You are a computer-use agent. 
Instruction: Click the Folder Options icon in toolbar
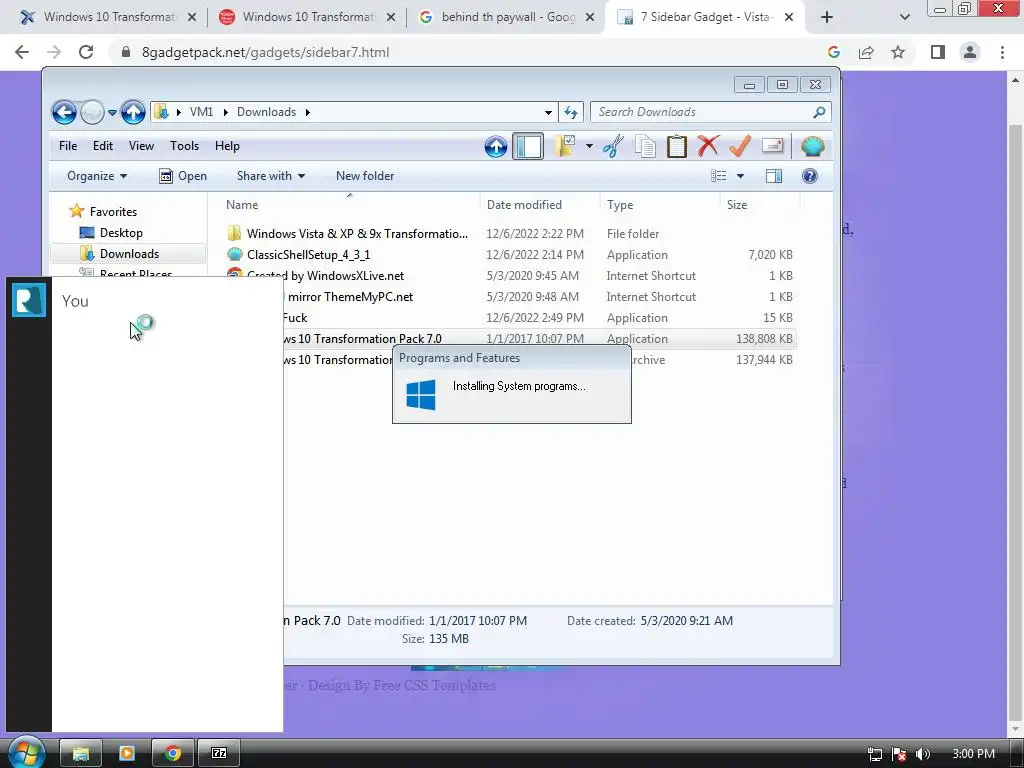566,146
